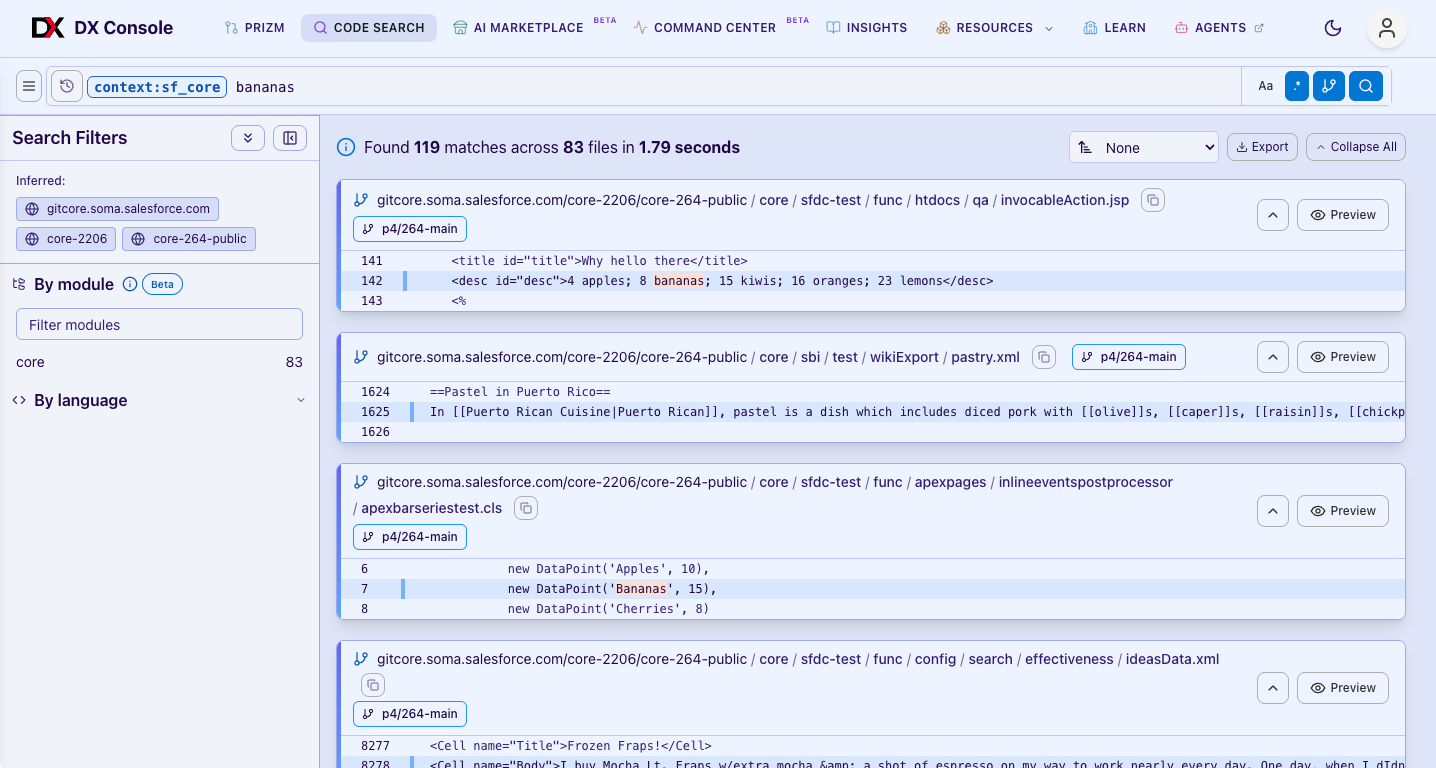
Task: Open the hamburger menu beside search bar
Action: [x=29, y=86]
